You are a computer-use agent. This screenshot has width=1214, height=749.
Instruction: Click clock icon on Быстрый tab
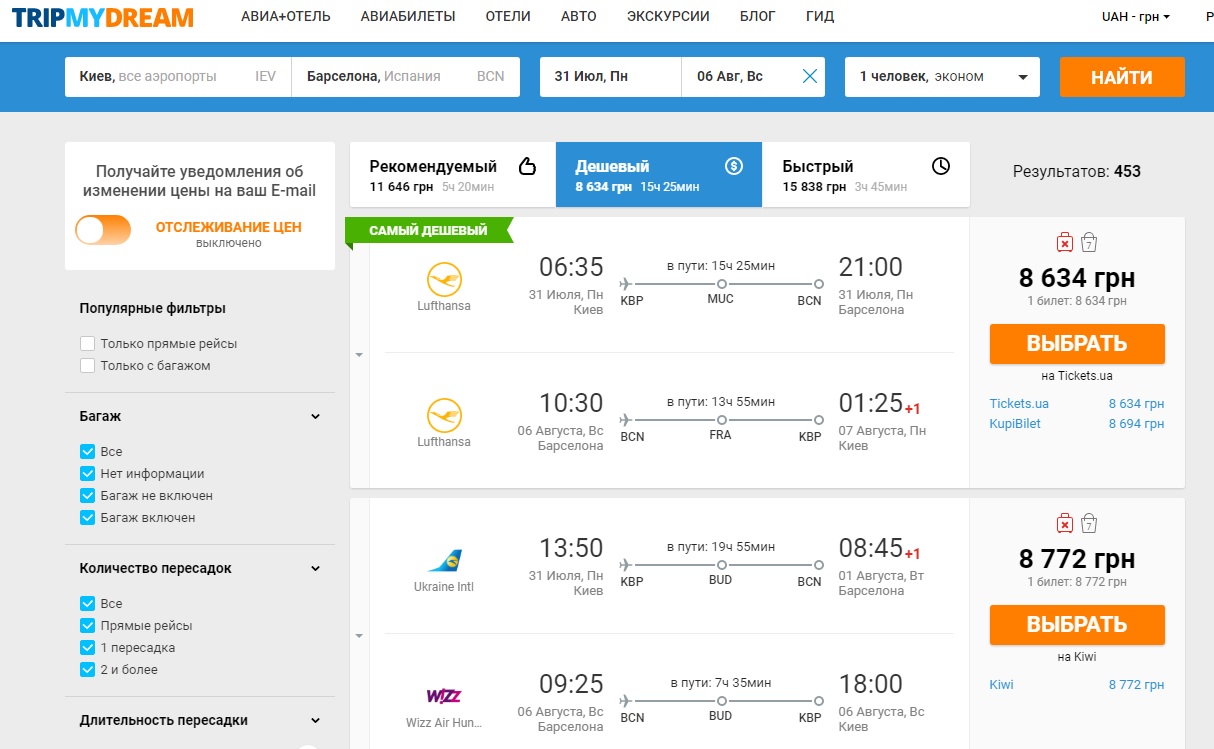click(x=940, y=166)
